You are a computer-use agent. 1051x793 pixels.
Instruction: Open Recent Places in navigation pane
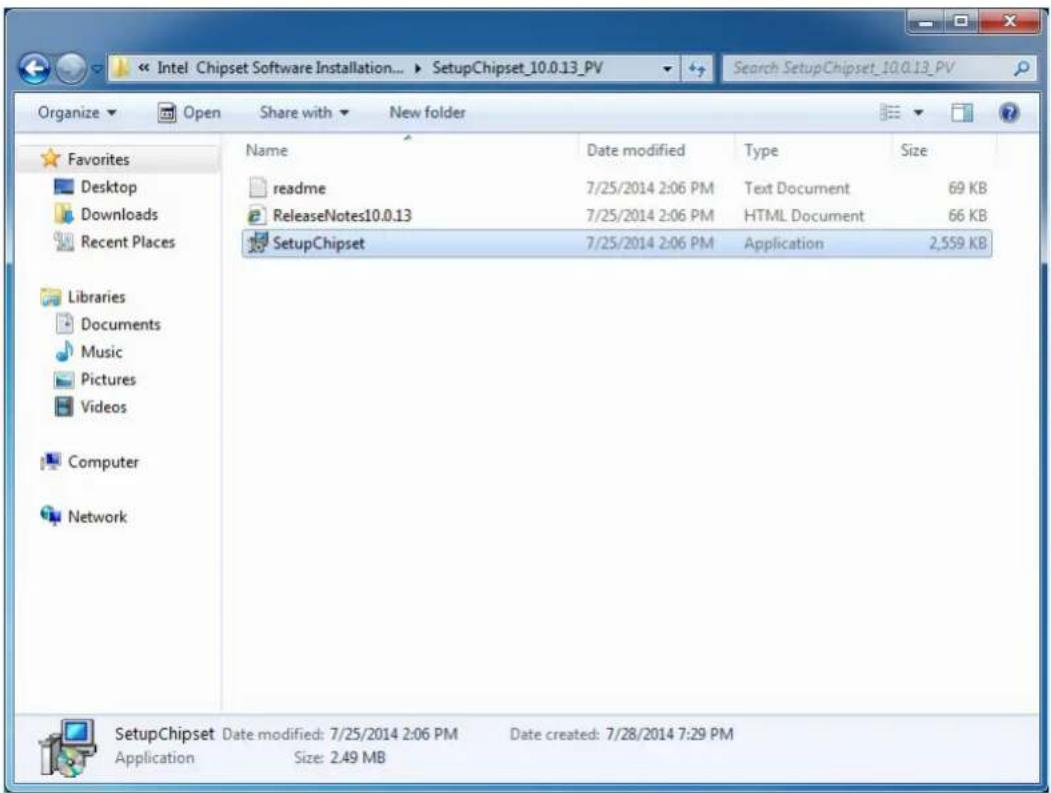click(127, 242)
